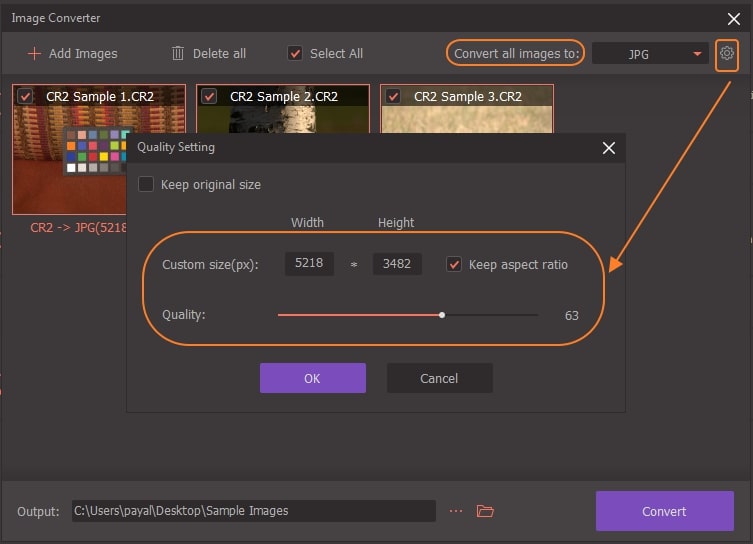Close the Quality Setting dialog
The width and height of the screenshot is (753, 544).
608,148
